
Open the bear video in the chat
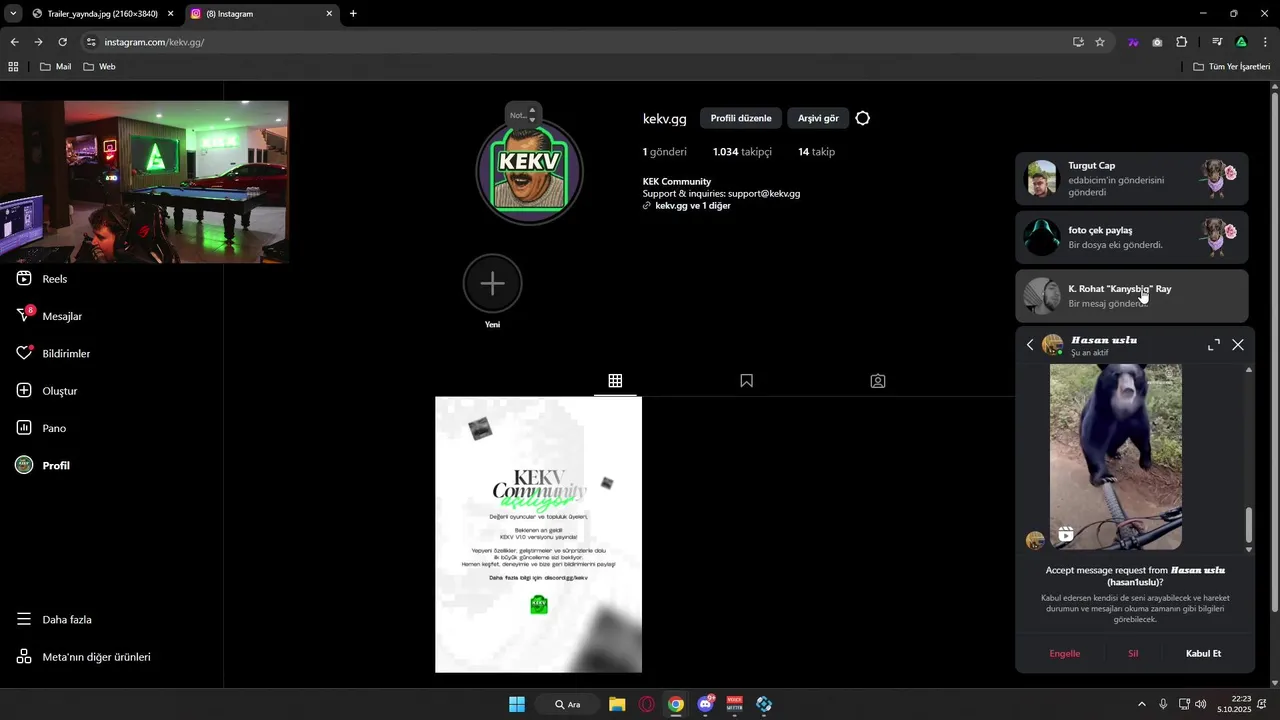click(x=1116, y=457)
